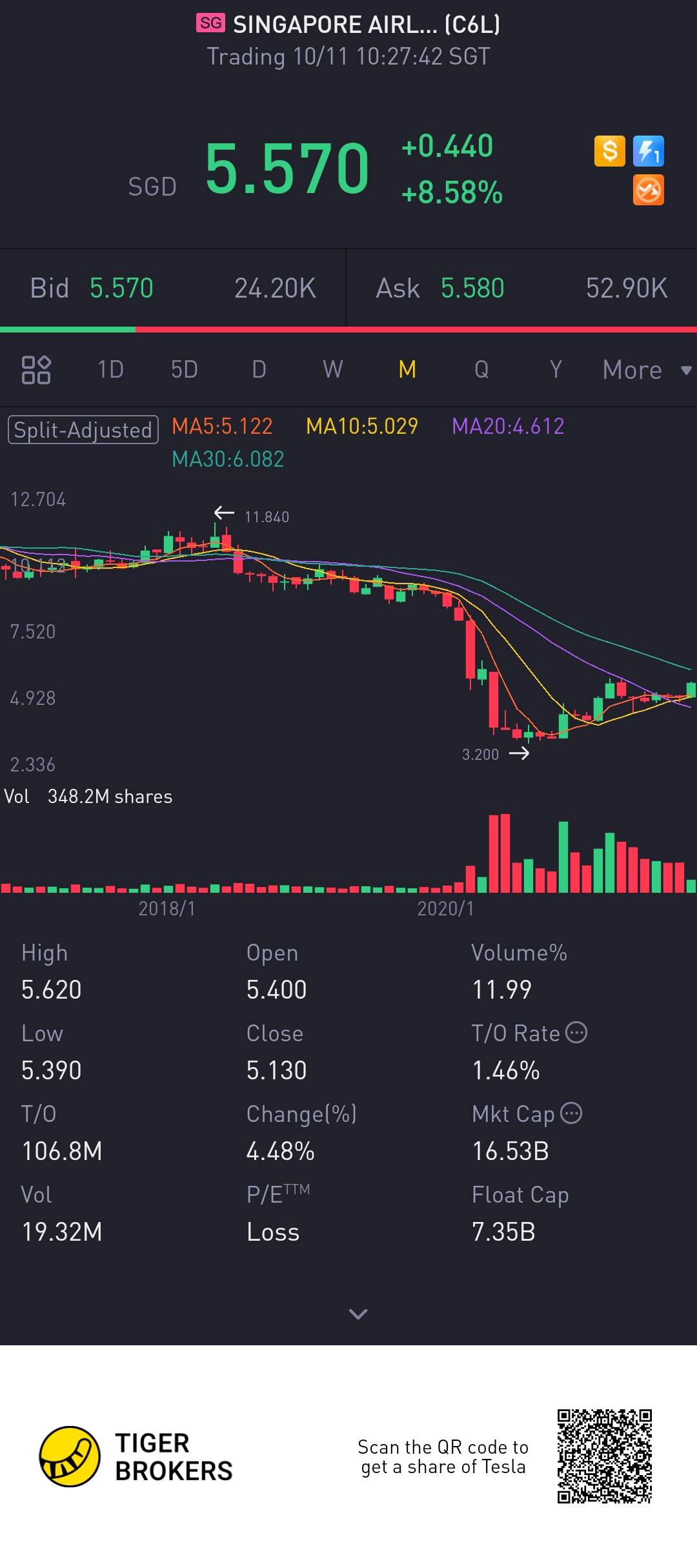Select the Q quarterly chart tab
The height and width of the screenshot is (1568, 697).
[481, 370]
